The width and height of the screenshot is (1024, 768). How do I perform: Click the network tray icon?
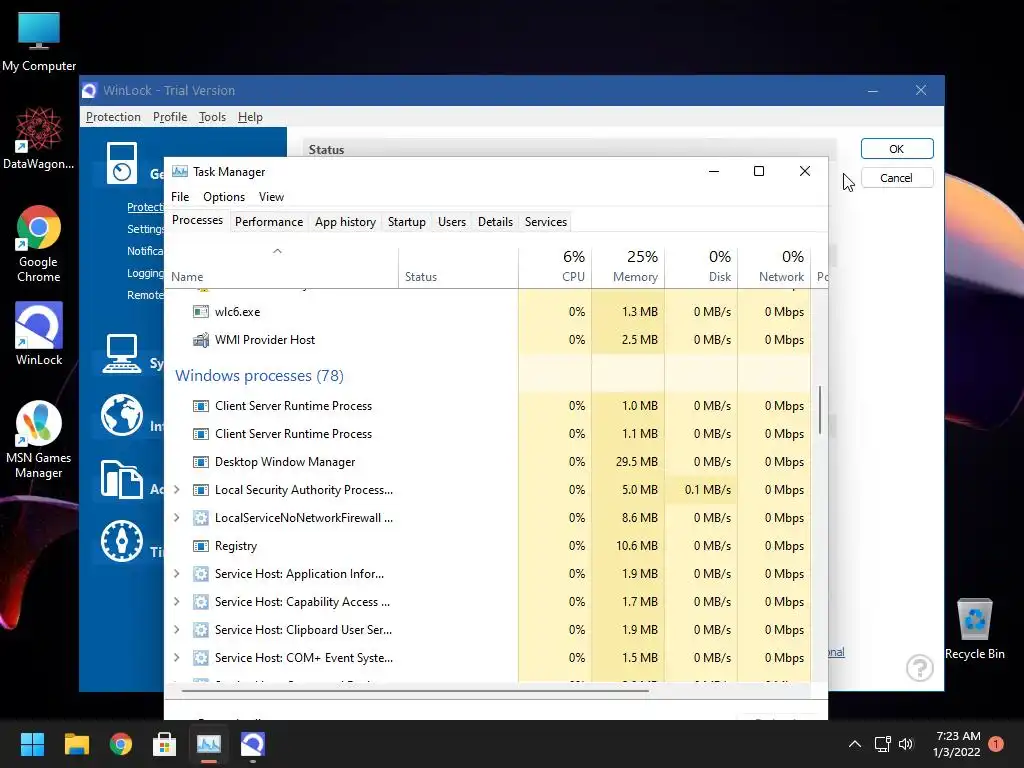click(882, 744)
